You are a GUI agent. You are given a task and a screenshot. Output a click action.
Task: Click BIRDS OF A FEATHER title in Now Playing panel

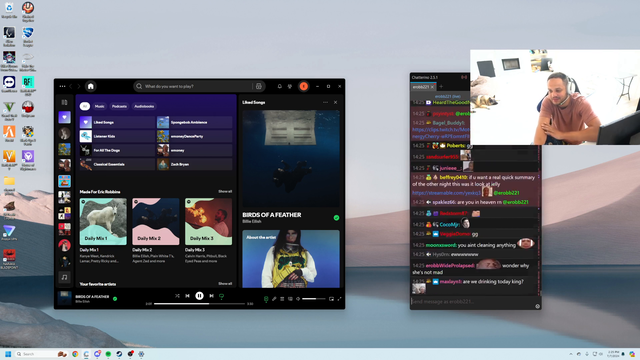coord(272,215)
